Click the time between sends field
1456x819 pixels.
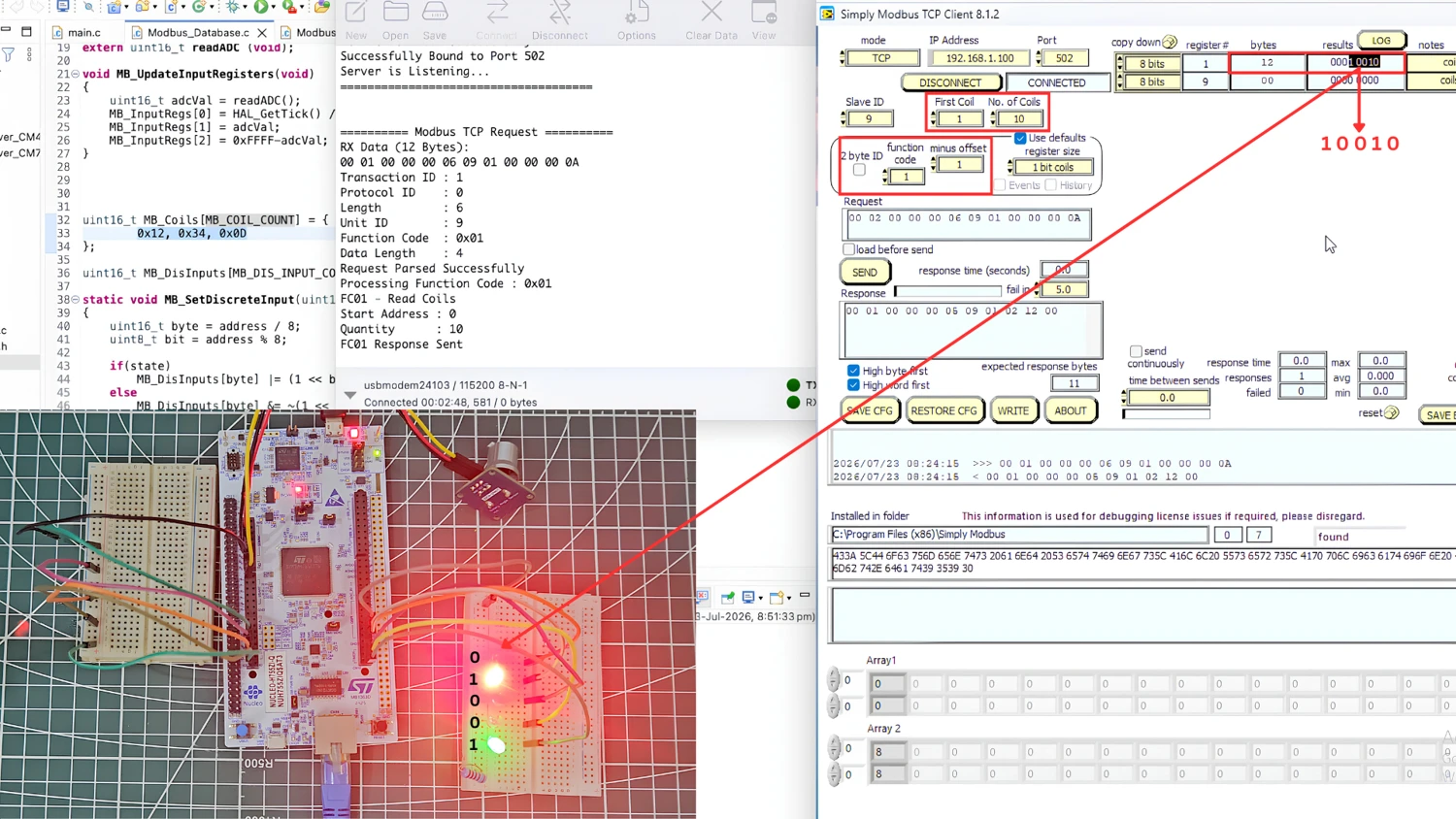1168,397
